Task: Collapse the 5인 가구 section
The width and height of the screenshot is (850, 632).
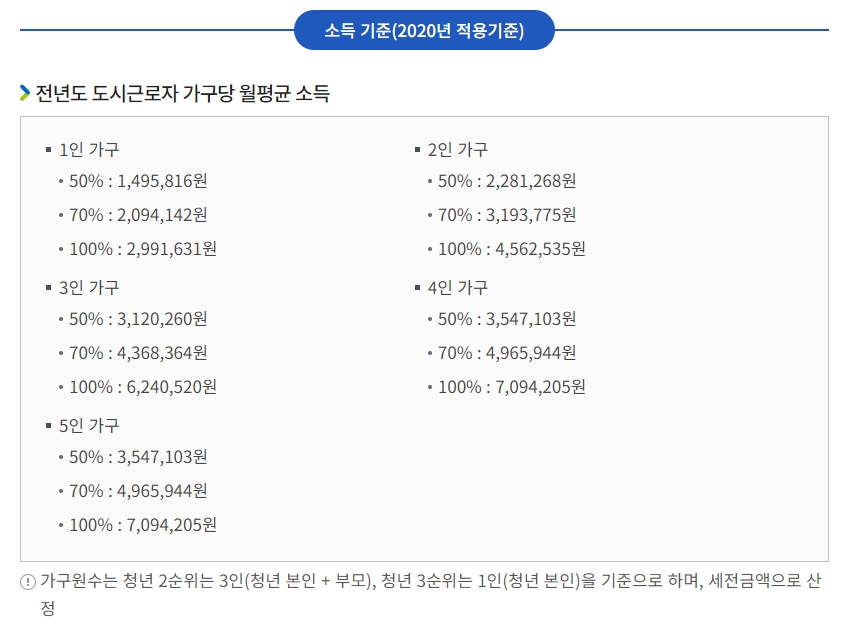Action: (87, 425)
